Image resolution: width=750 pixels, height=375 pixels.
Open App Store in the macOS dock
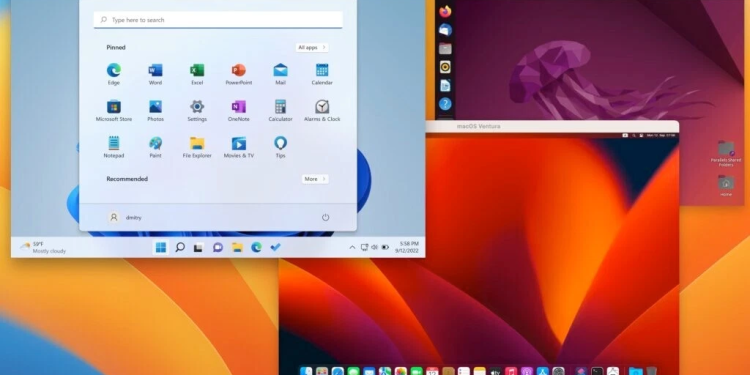(x=542, y=371)
